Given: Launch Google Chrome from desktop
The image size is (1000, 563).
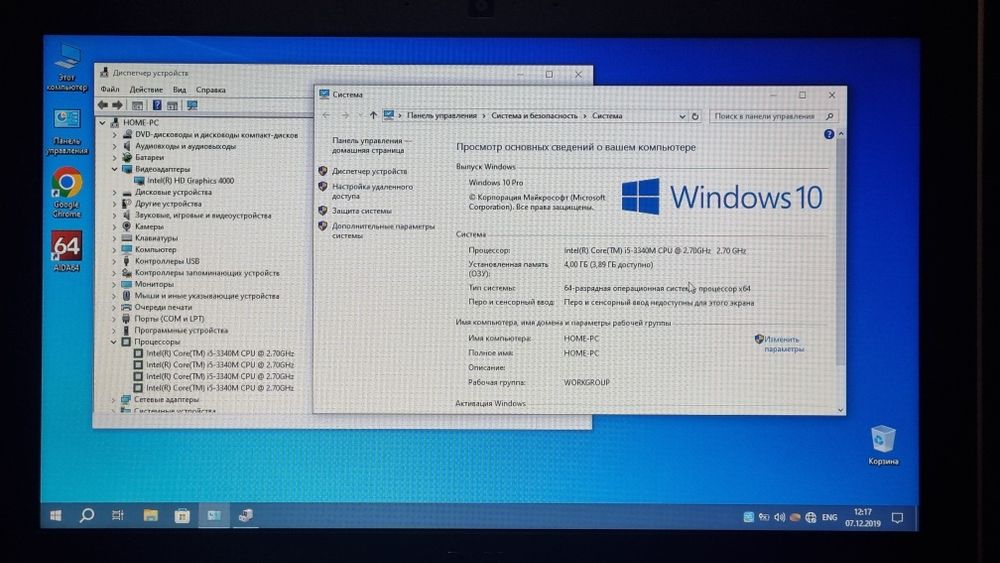Looking at the screenshot, I should point(67,191).
